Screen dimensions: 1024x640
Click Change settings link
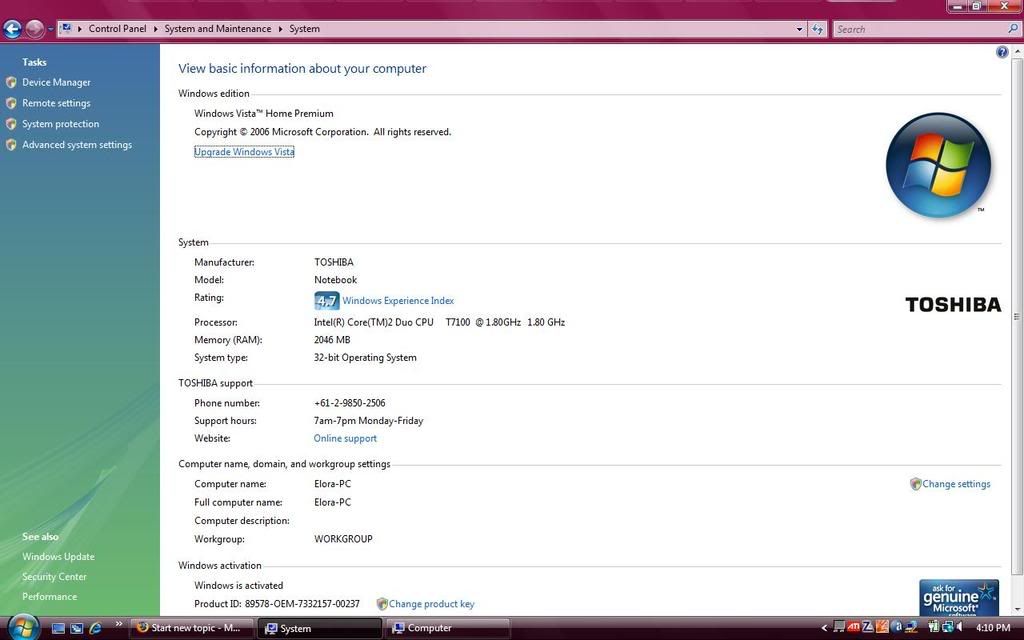[x=956, y=484]
